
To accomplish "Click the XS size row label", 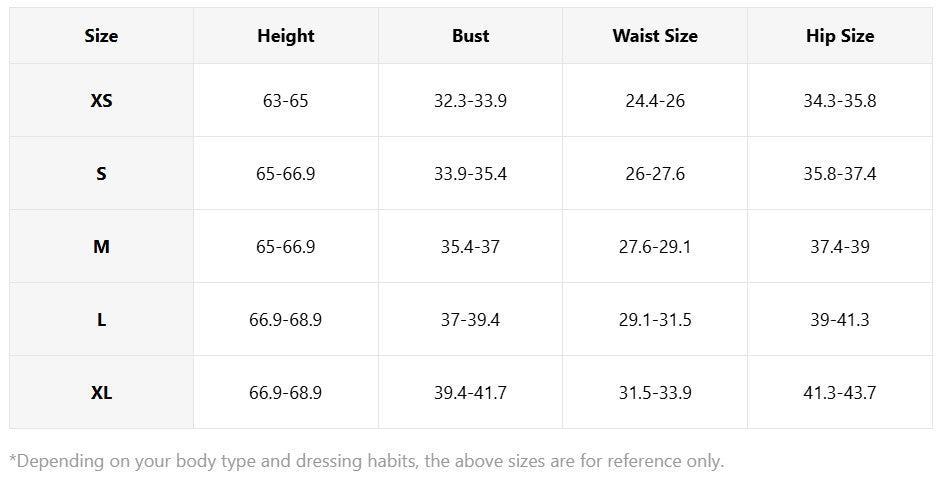I will [x=101, y=101].
